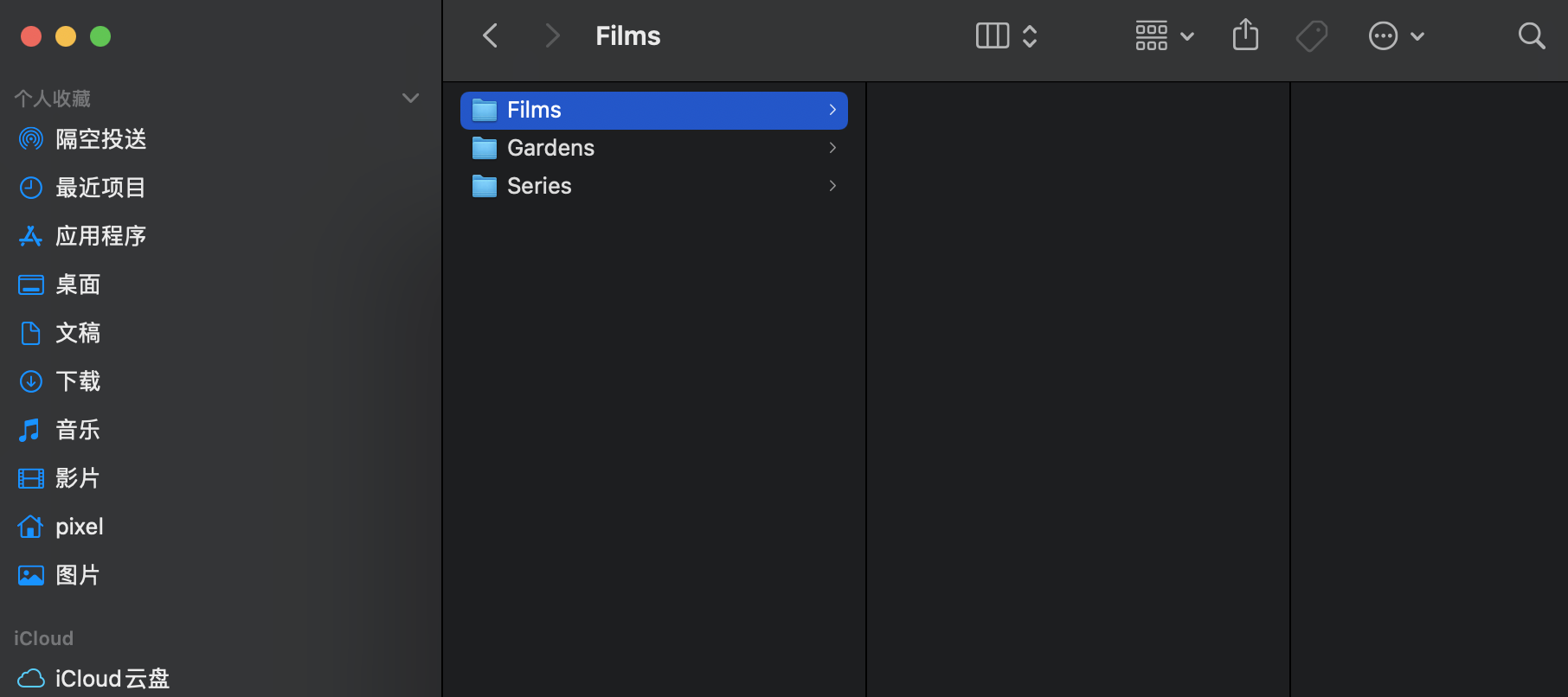
Task: Select the Series folder
Action: (539, 186)
